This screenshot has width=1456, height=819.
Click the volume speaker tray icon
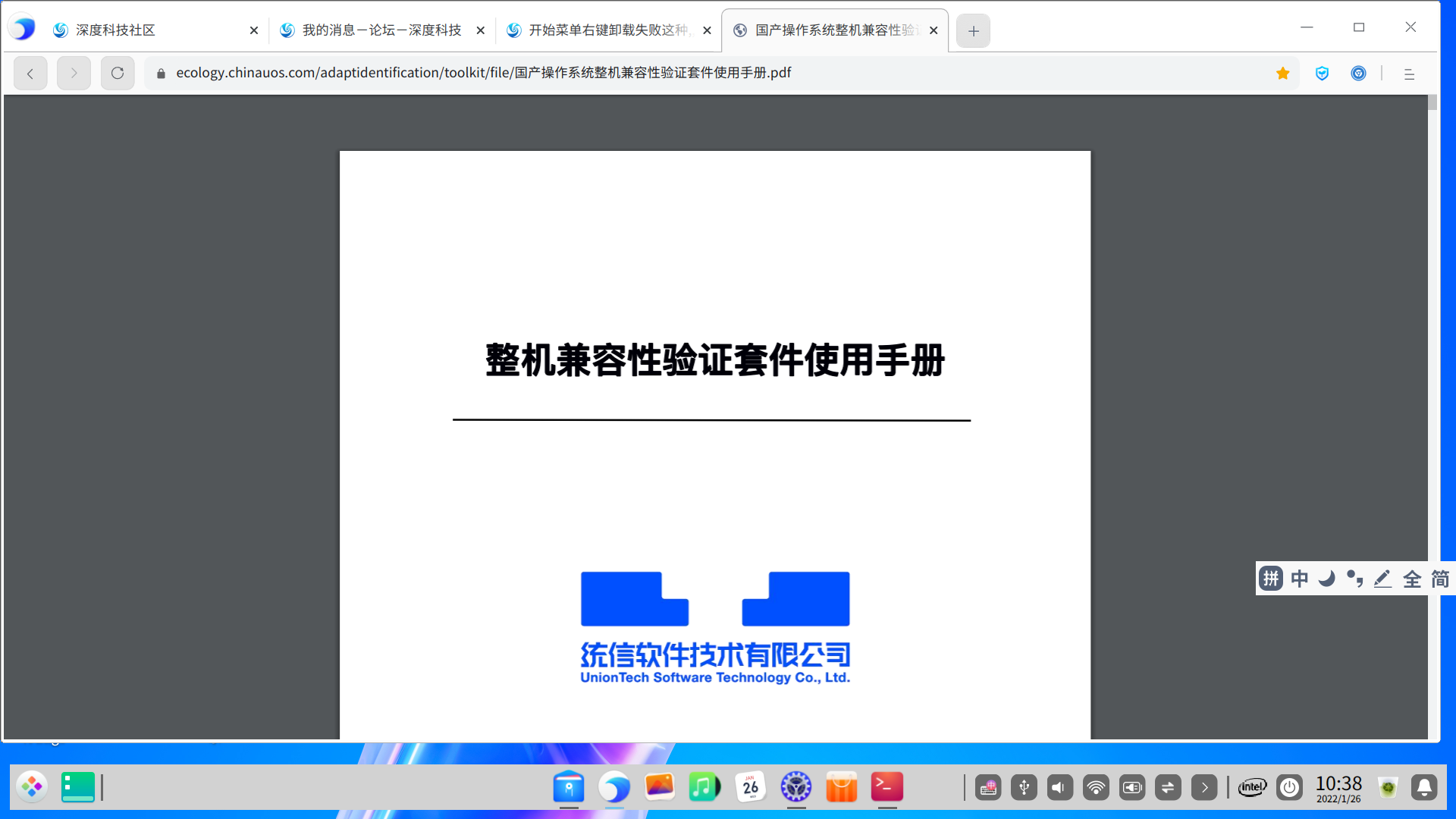click(x=1059, y=787)
